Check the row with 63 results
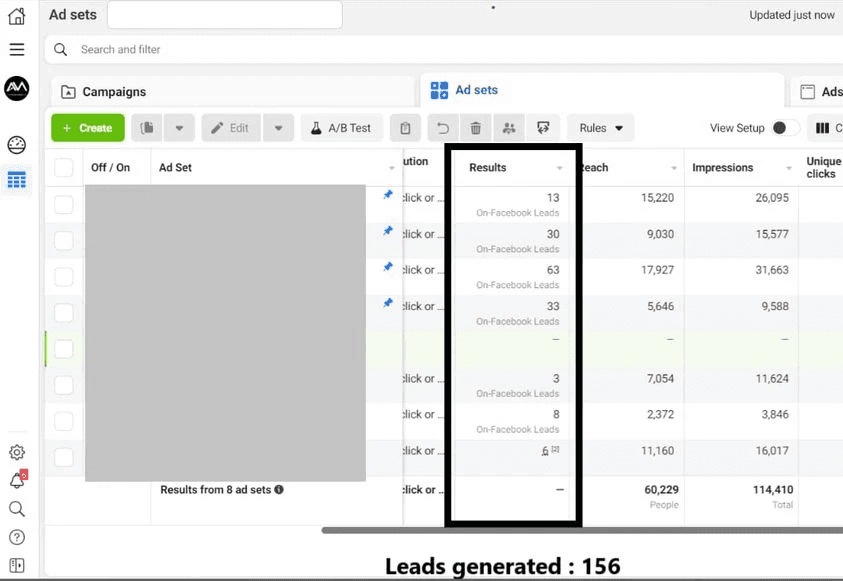Viewport: 843px width, 581px height. (63, 277)
